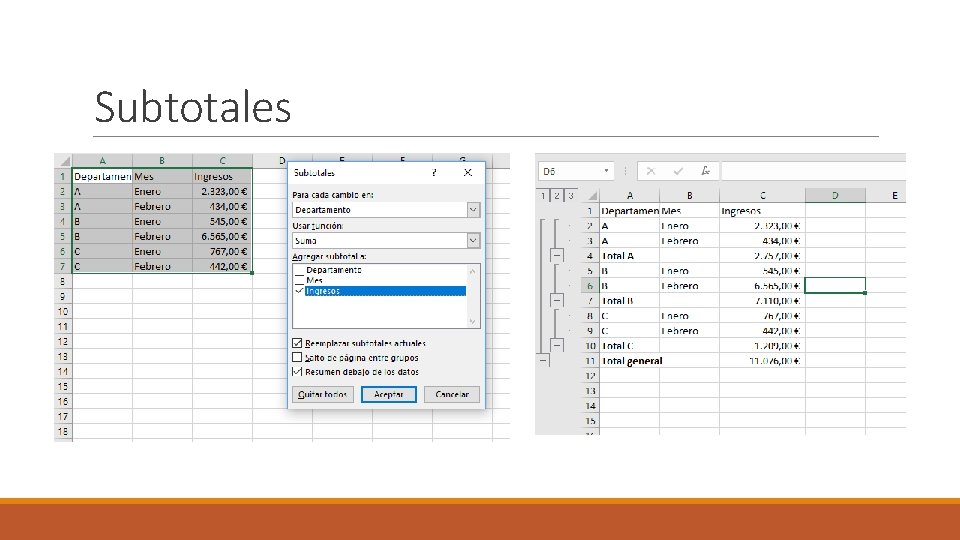Click the 'Total A' cell

[630, 256]
